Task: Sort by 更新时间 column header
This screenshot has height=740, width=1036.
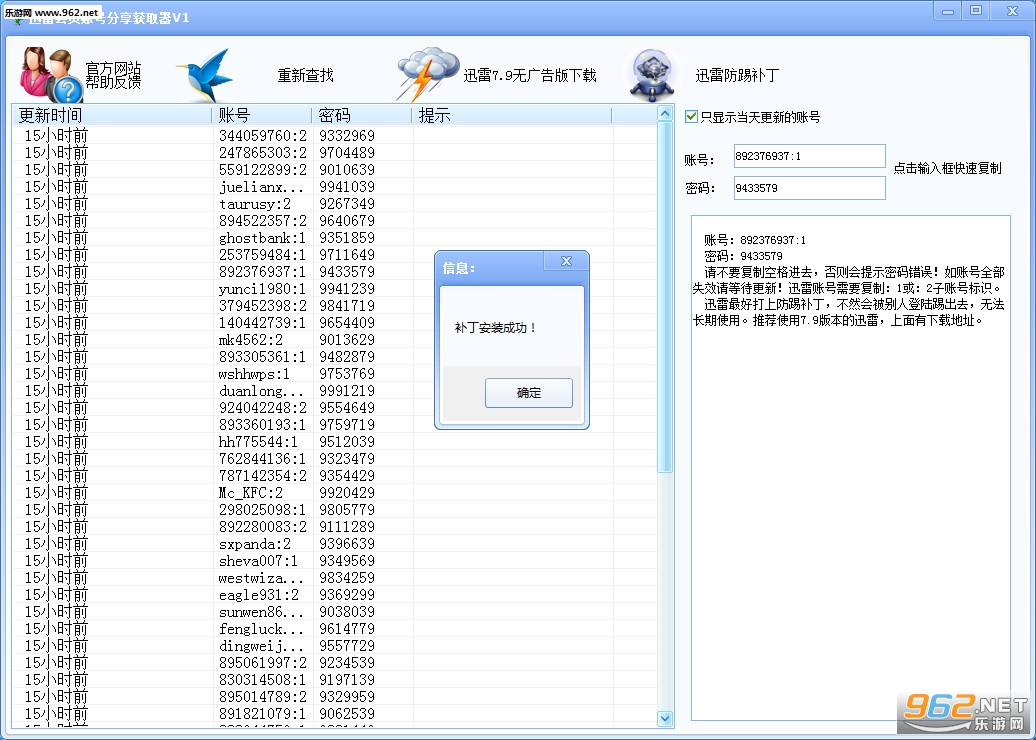Action: pyautogui.click(x=112, y=116)
